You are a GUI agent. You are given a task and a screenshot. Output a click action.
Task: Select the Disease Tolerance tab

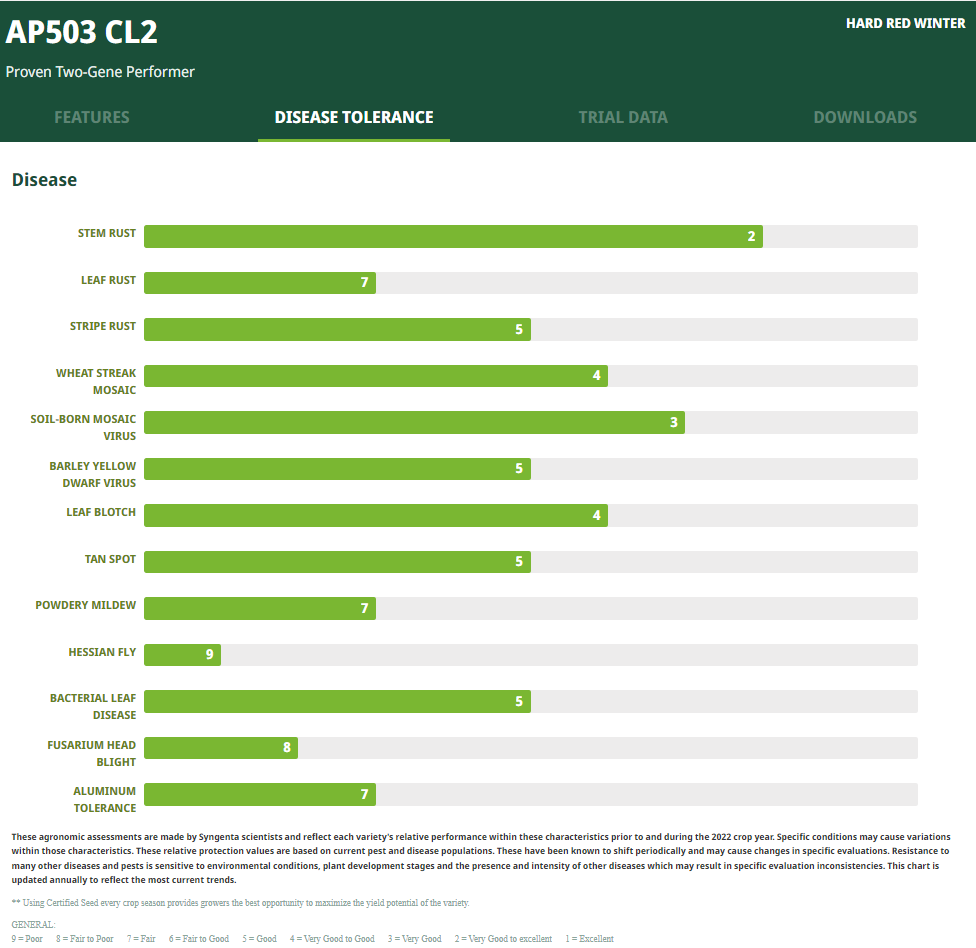pyautogui.click(x=354, y=117)
